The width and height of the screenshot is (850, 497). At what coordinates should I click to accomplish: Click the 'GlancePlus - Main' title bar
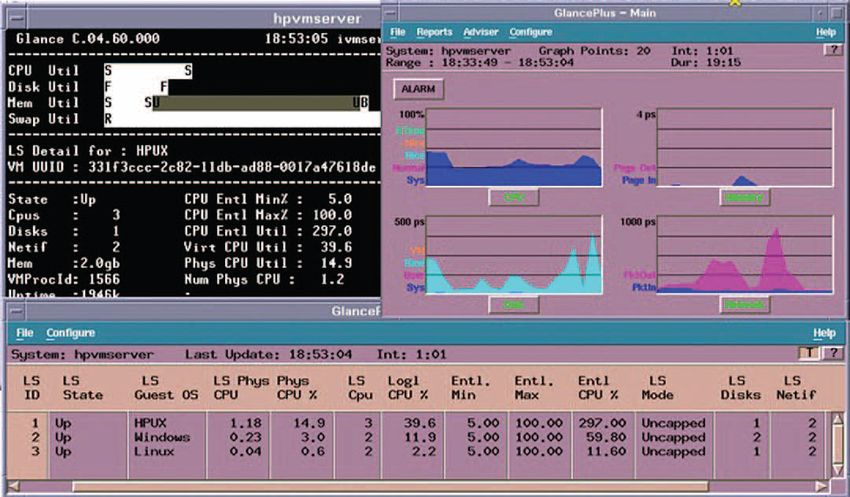pos(607,13)
